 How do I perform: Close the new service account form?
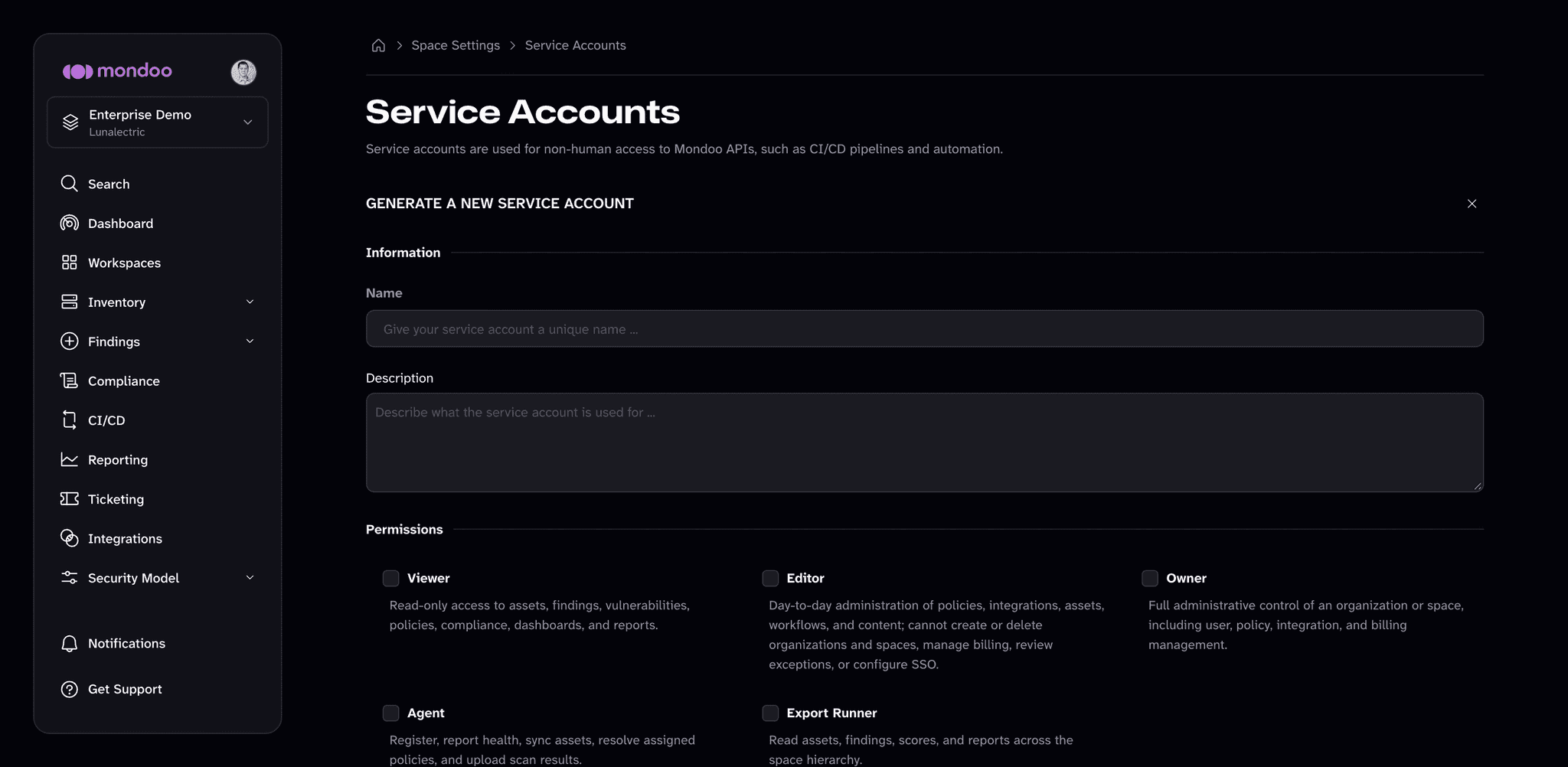click(1472, 204)
